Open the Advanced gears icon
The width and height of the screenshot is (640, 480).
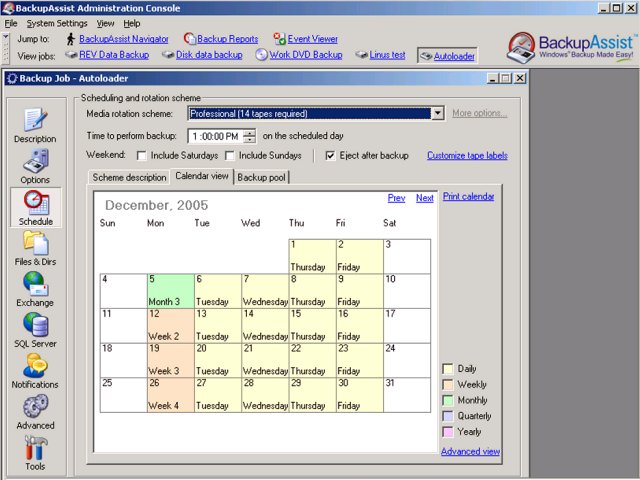36,406
